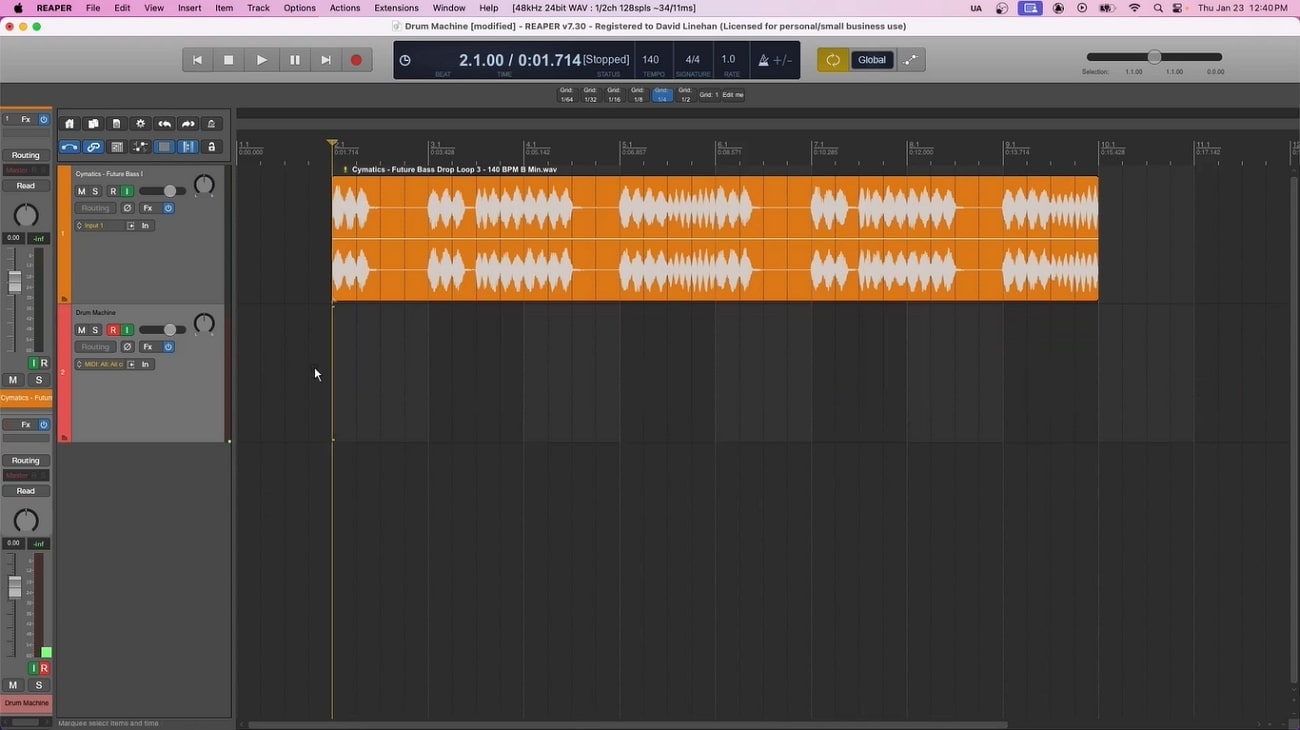Image resolution: width=1300 pixels, height=730 pixels.
Task: Select the highlighted Grid 1/4 button
Action: 661,95
